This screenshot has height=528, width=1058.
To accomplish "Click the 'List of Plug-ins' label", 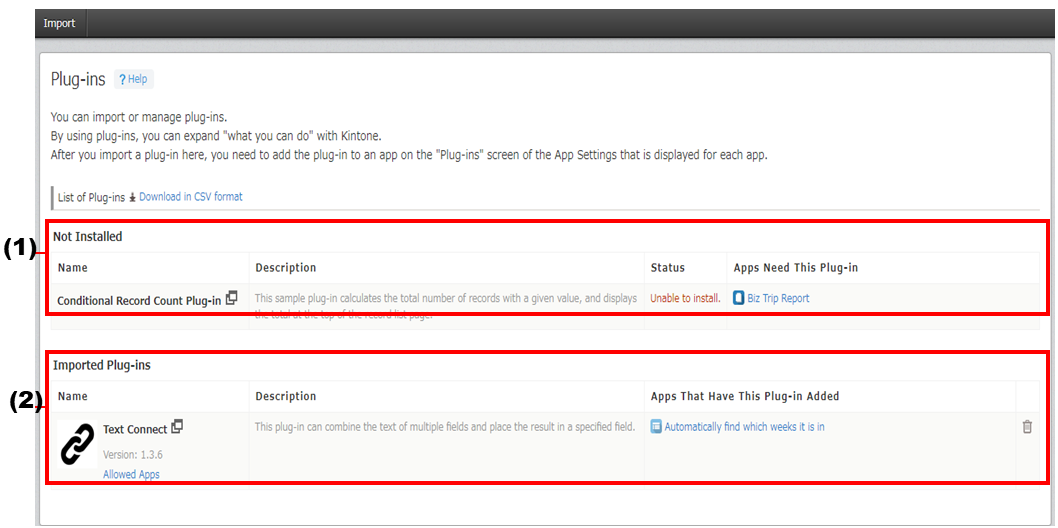I will coord(92,198).
